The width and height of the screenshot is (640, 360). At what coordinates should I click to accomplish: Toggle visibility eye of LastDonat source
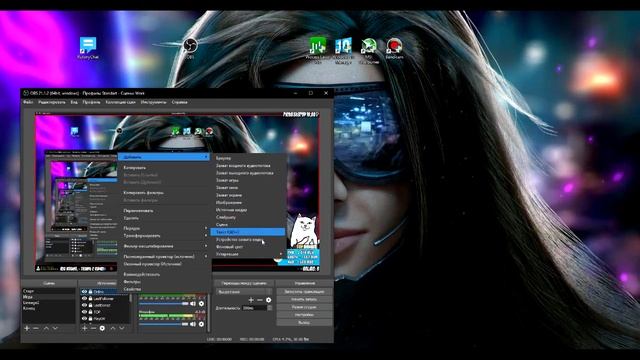pos(84,305)
